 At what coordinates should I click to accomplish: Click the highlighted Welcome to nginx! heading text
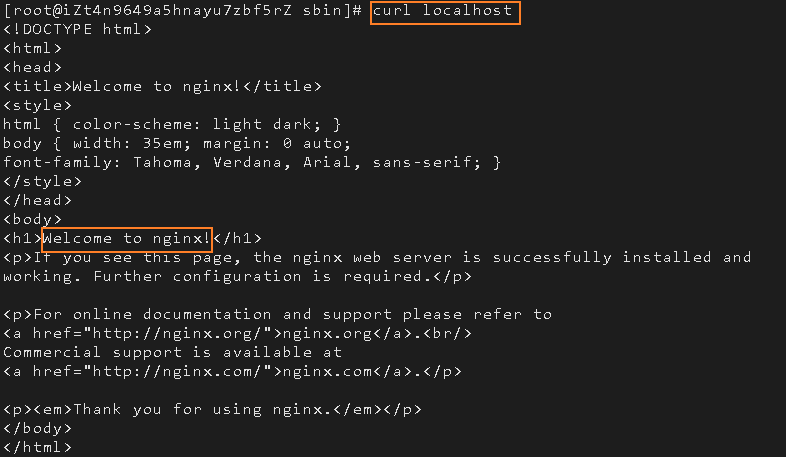127,239
